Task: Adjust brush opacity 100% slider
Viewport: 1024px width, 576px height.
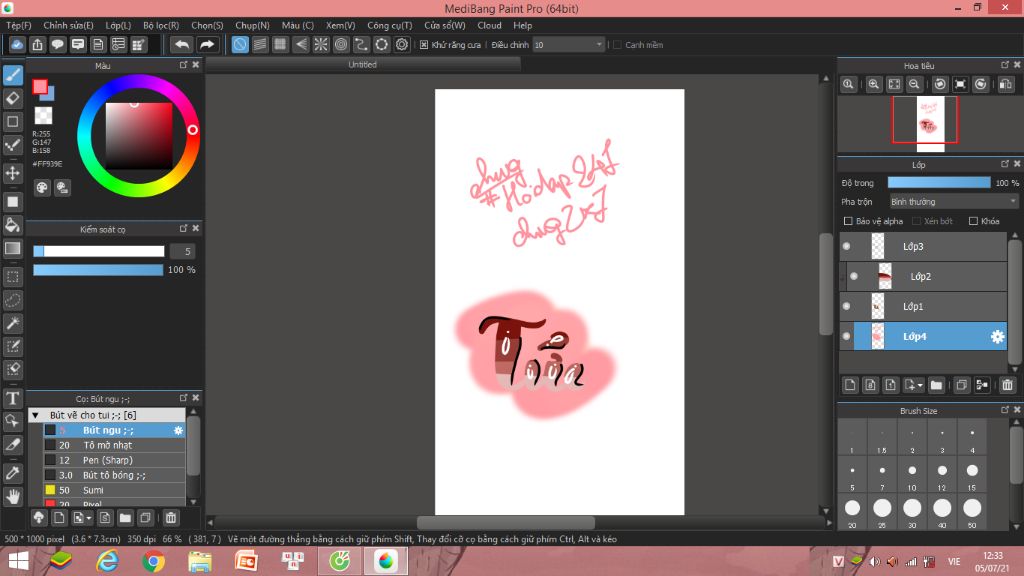Action: coord(98,270)
